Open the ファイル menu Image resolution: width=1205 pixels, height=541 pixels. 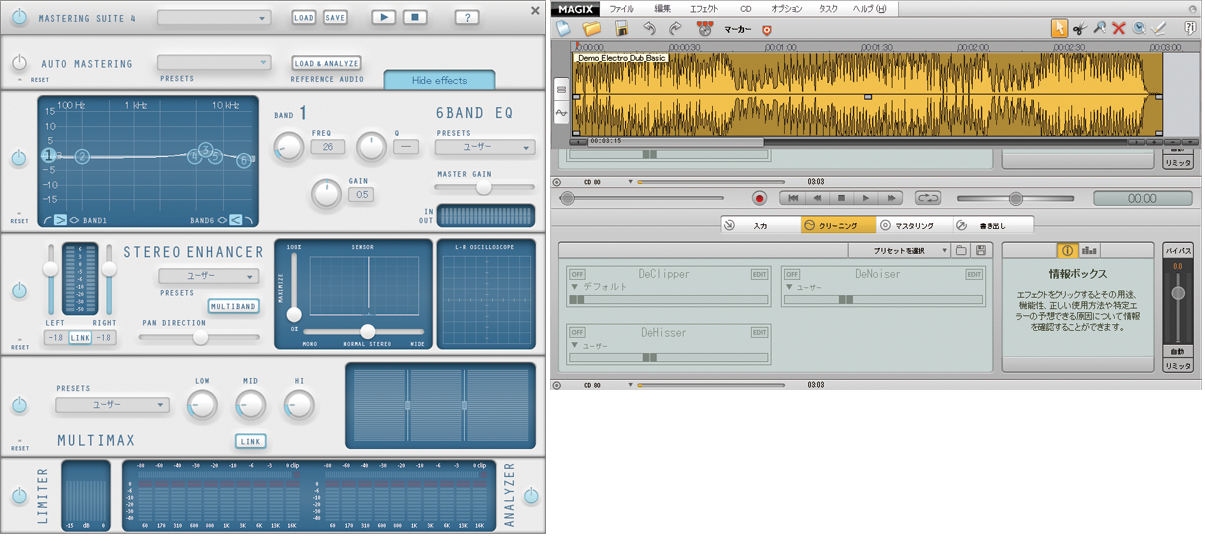point(621,8)
